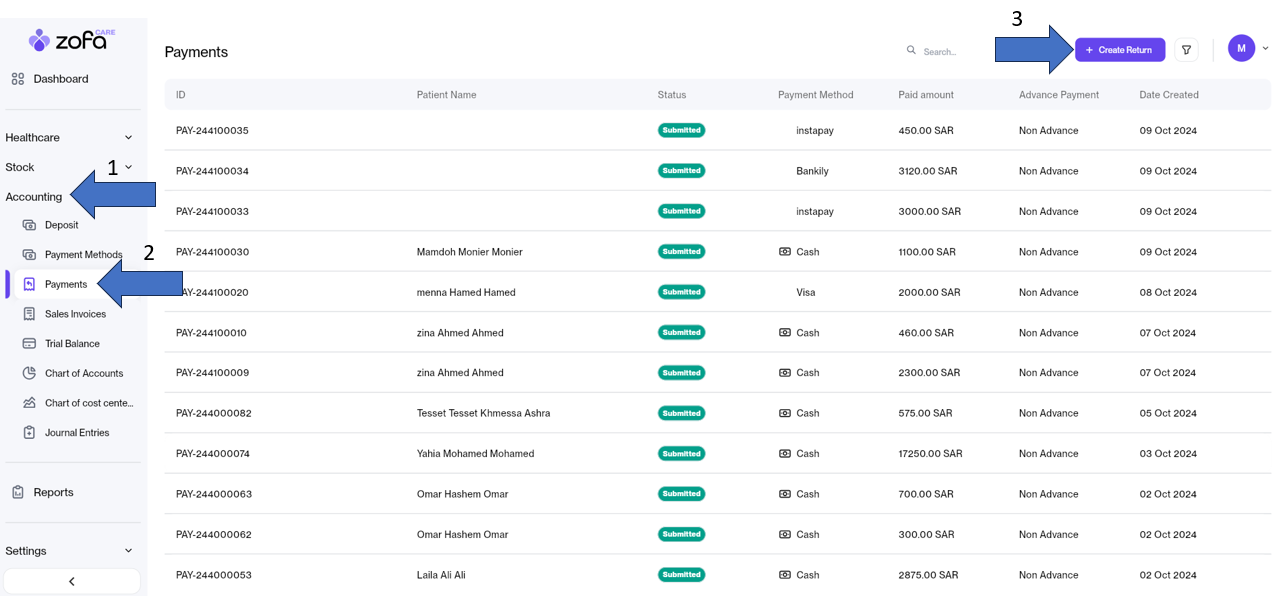Click the Reports icon in sidebar
The width and height of the screenshot is (1283, 596).
(x=18, y=492)
